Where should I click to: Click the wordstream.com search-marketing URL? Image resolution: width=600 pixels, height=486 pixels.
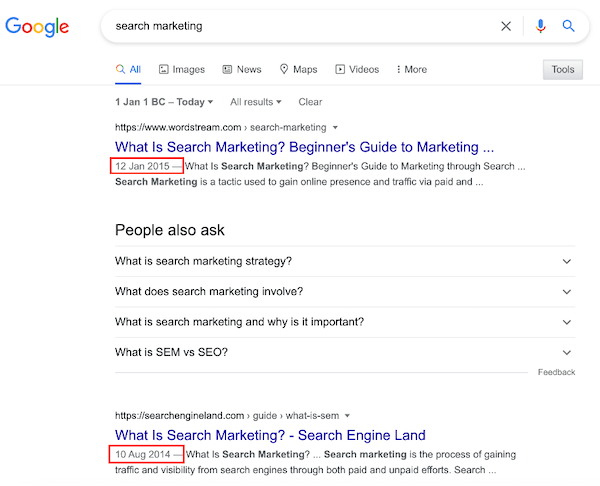pyautogui.click(x=221, y=127)
